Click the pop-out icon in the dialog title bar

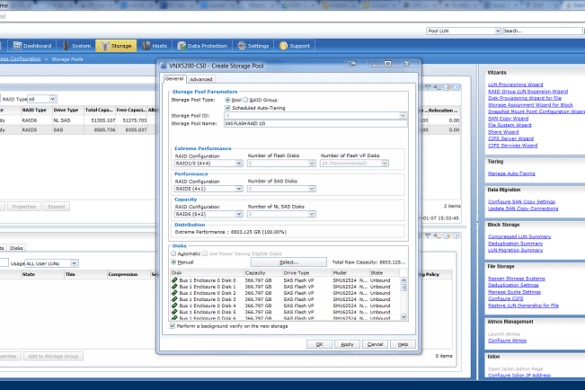[x=351, y=64]
